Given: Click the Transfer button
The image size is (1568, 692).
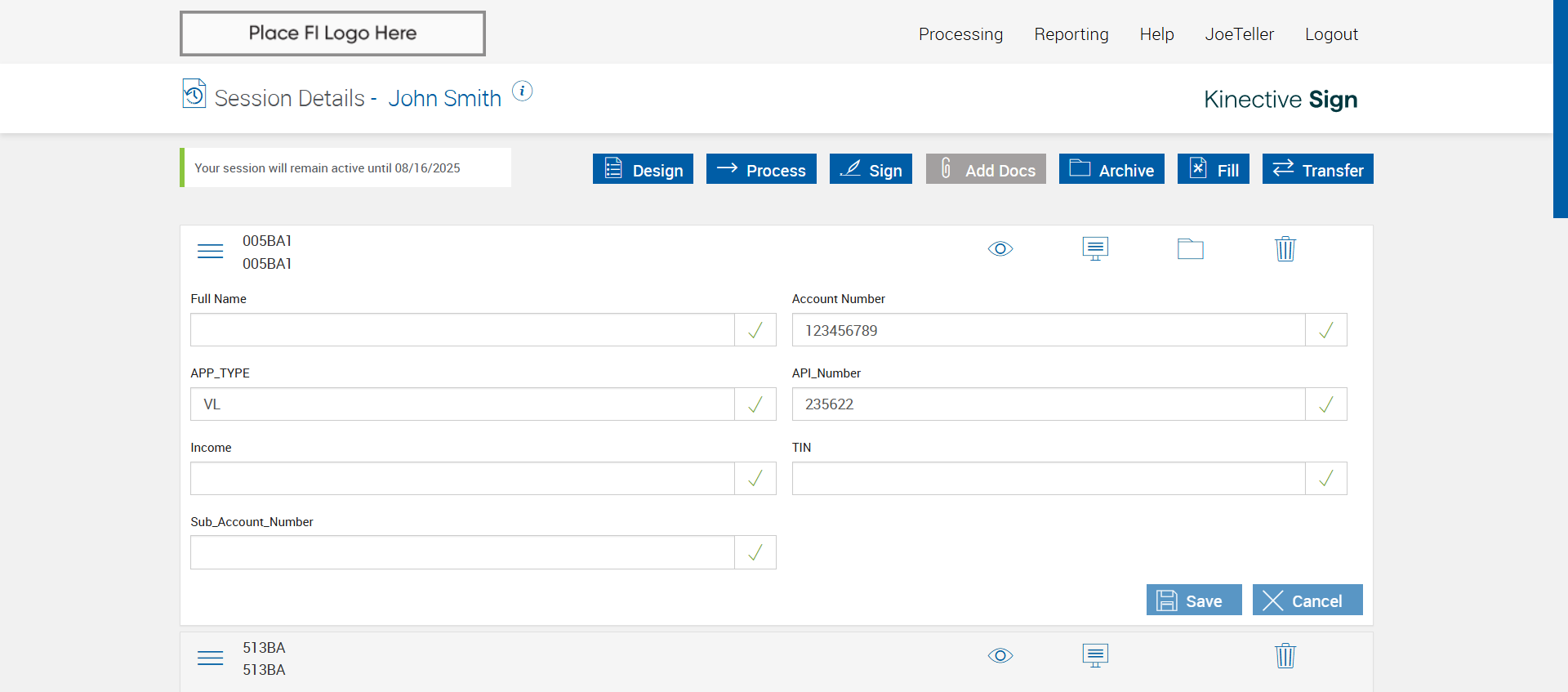Looking at the screenshot, I should pyautogui.click(x=1317, y=169).
